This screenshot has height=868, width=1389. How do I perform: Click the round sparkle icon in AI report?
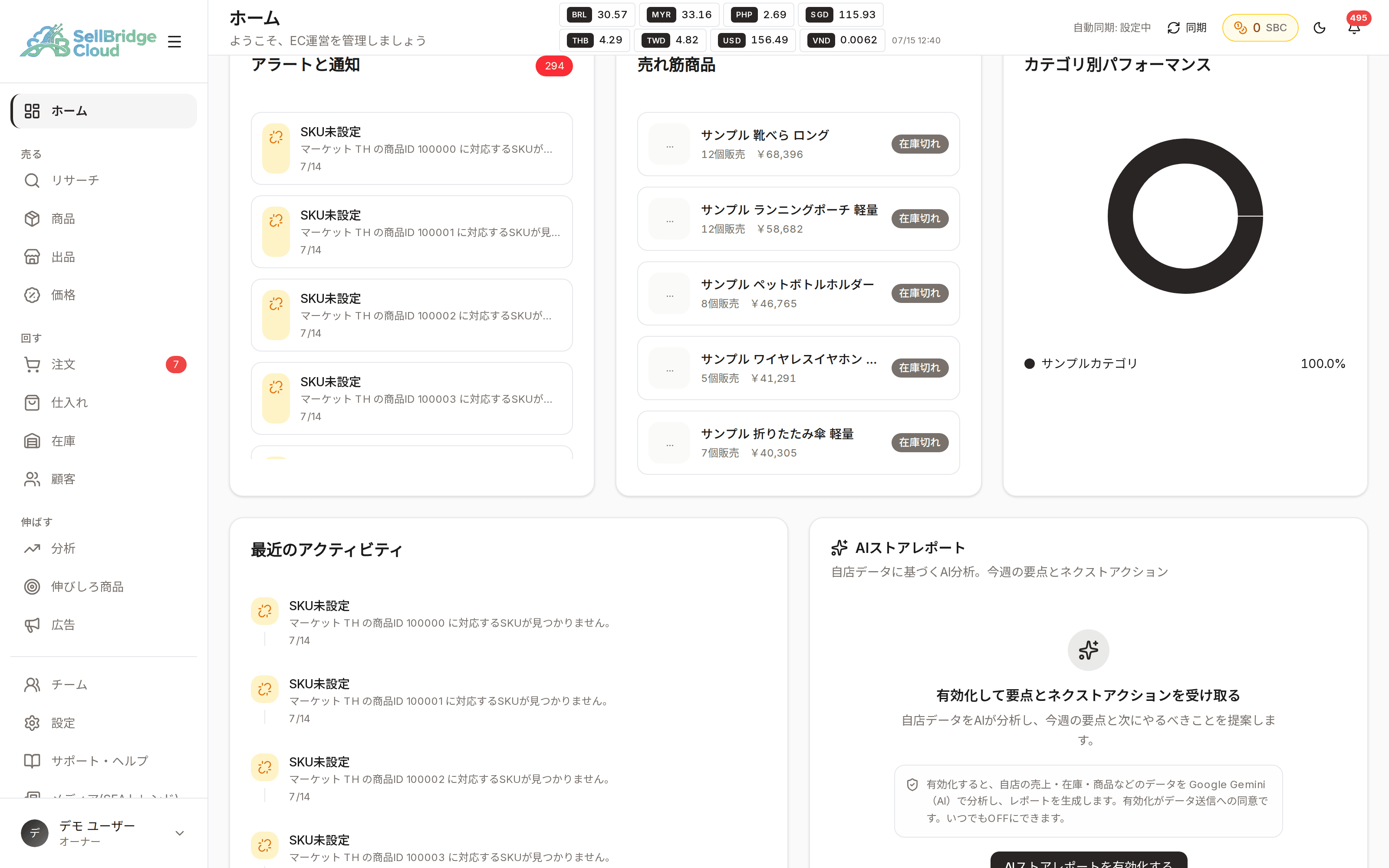point(1088,650)
